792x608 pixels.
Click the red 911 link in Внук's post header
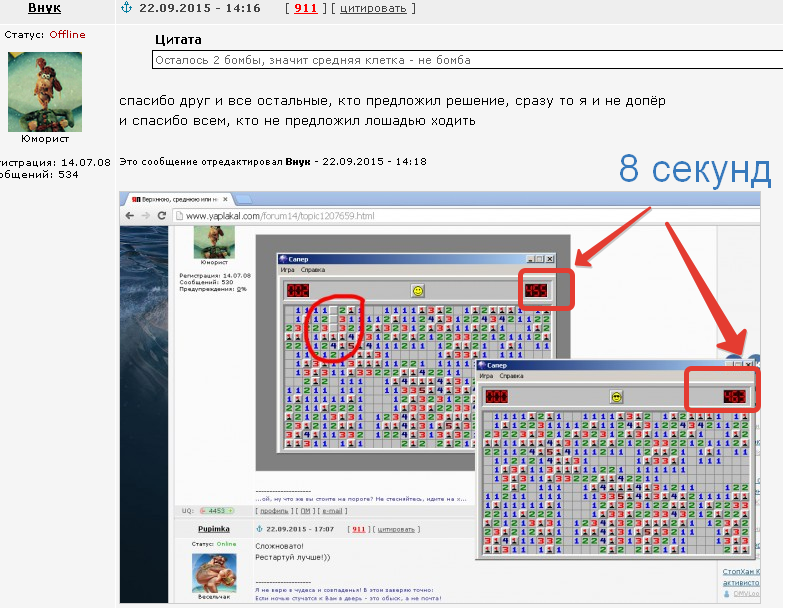(x=306, y=8)
